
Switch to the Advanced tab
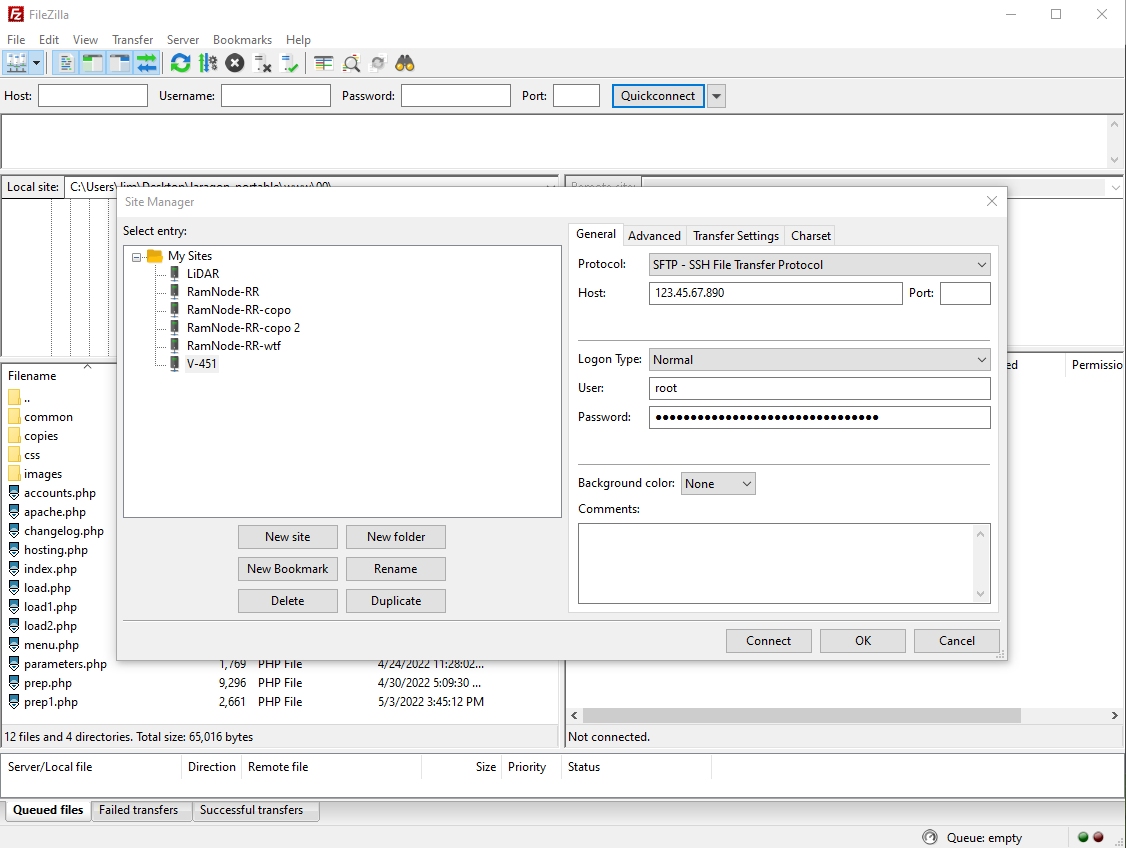point(654,236)
